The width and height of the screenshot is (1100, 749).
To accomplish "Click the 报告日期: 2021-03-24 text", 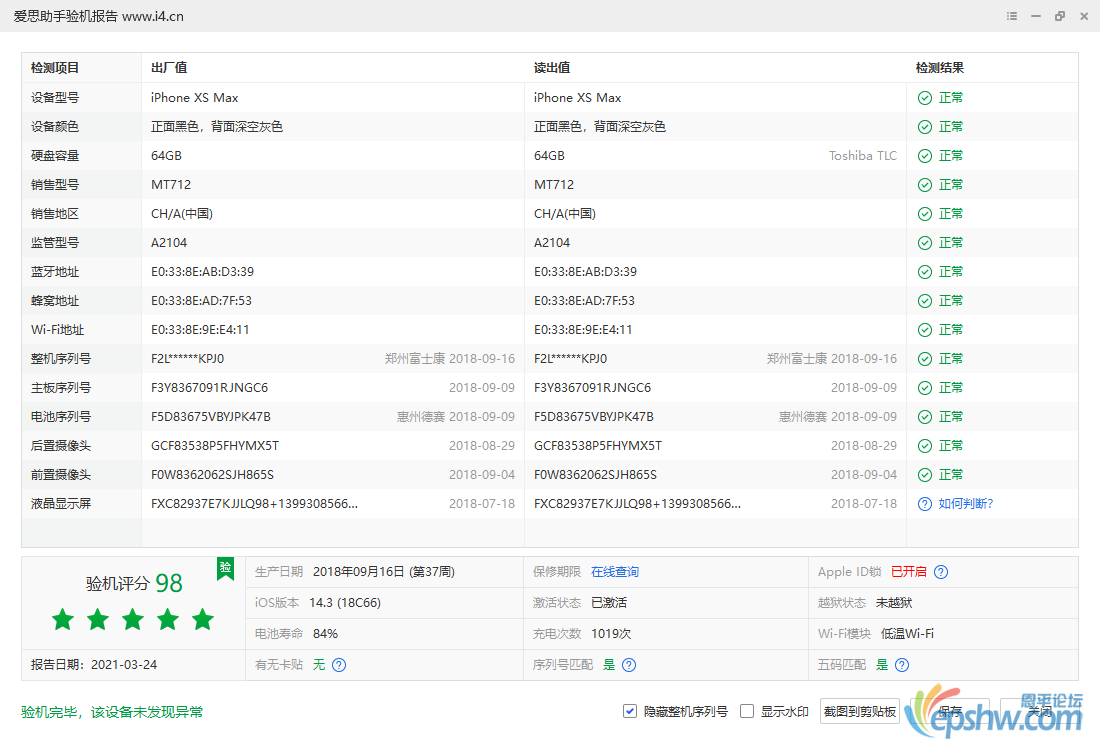I will coord(94,665).
